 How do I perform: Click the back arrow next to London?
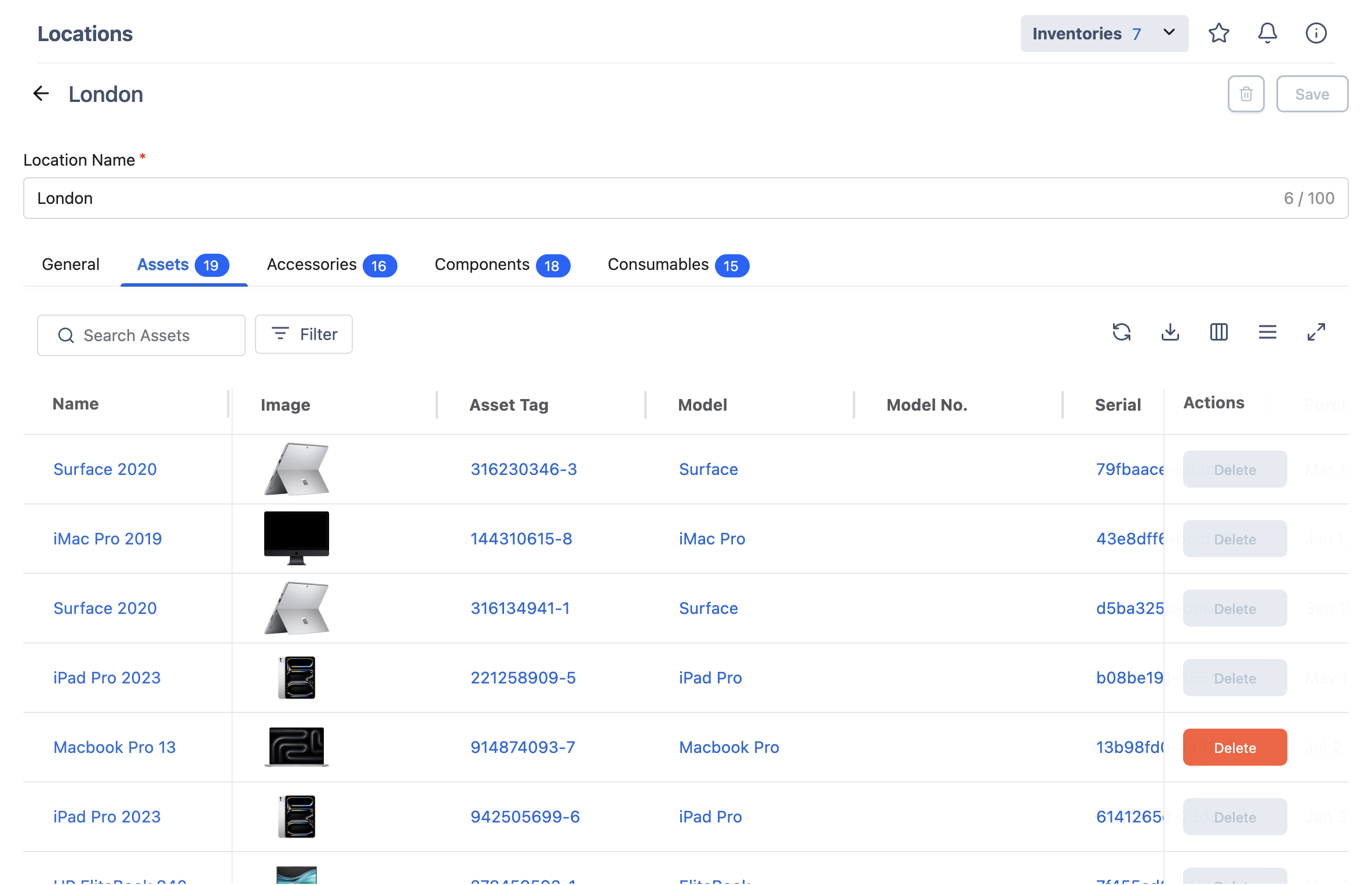[41, 93]
